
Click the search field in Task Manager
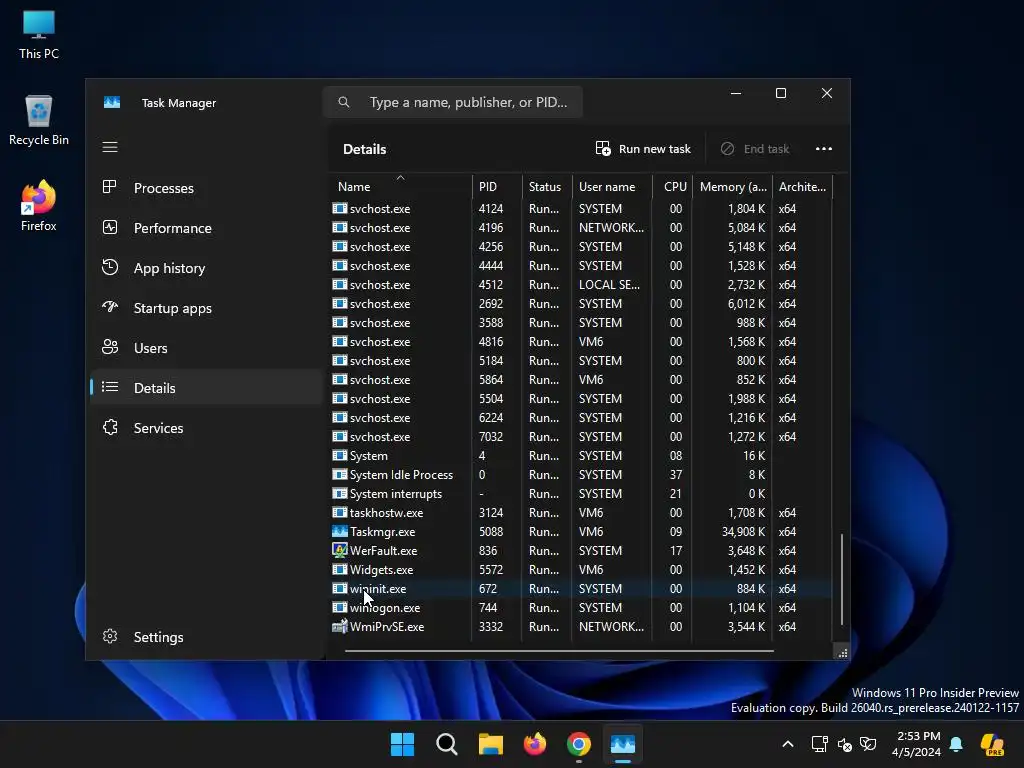tap(453, 102)
